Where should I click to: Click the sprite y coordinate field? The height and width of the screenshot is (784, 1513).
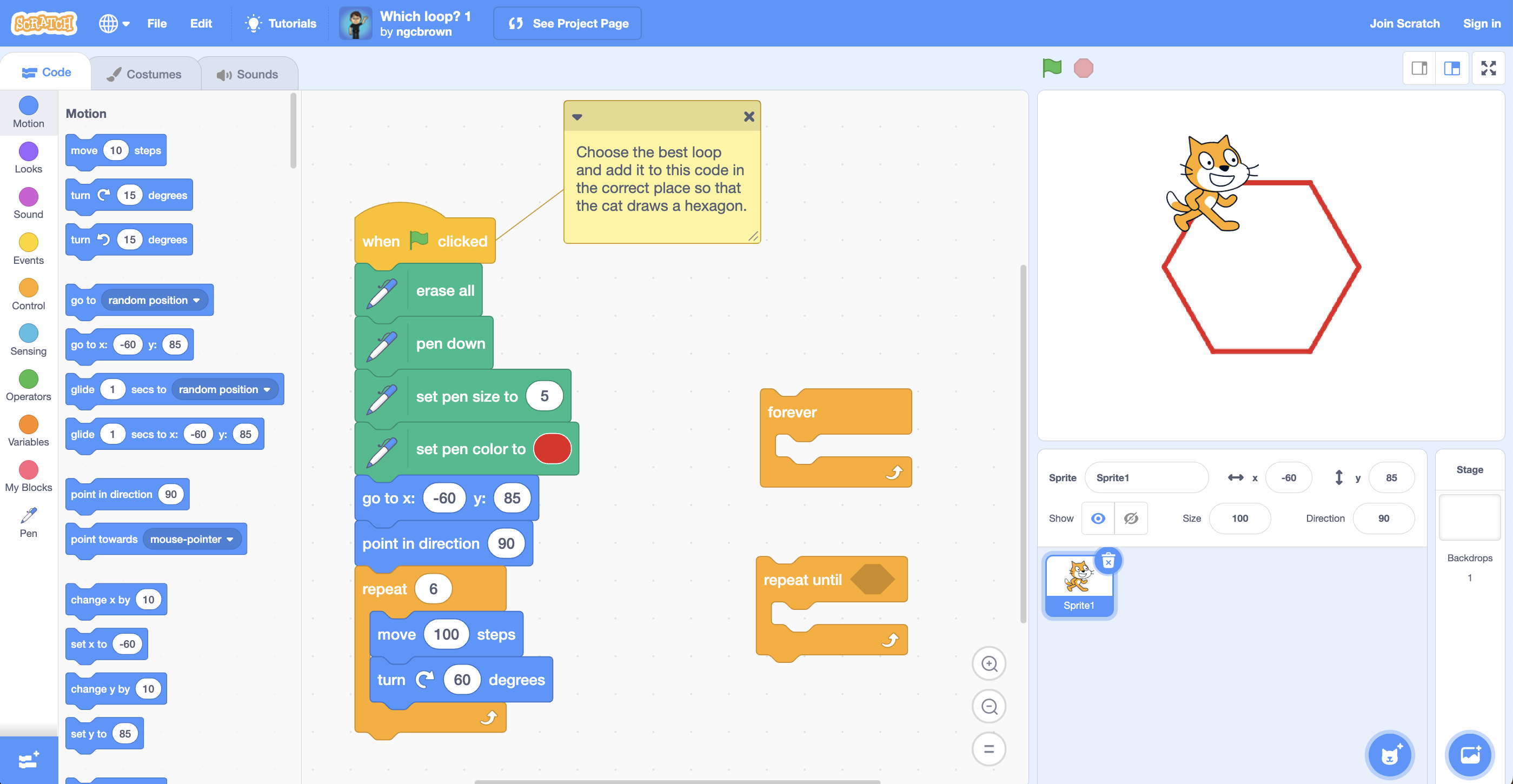(1391, 477)
